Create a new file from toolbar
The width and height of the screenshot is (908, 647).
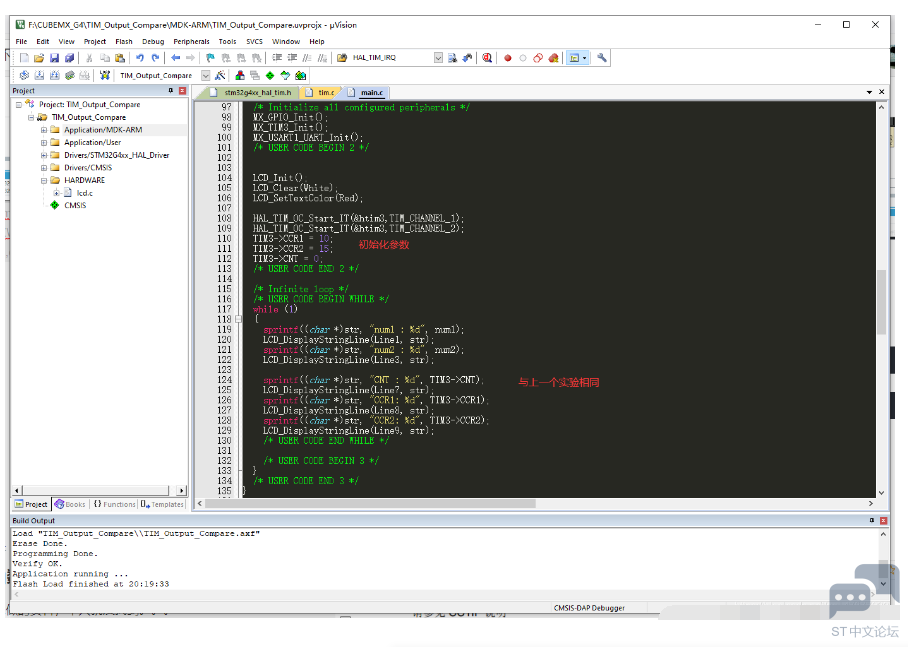click(24, 58)
